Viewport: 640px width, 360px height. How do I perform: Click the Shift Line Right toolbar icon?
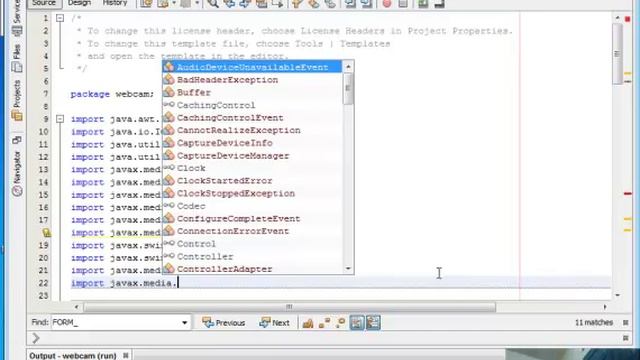click(x=366, y=4)
